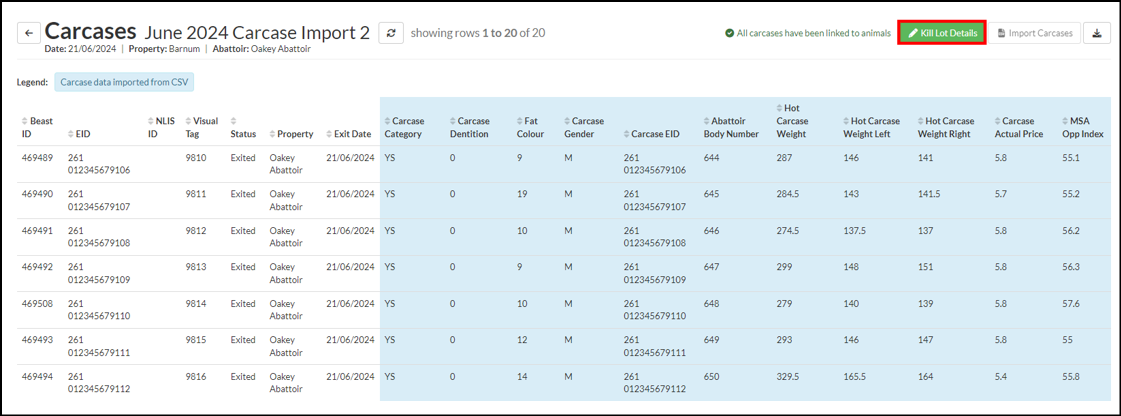Click Hot Carcase Weight Right 151
This screenshot has width=1121, height=416.
coord(925,267)
